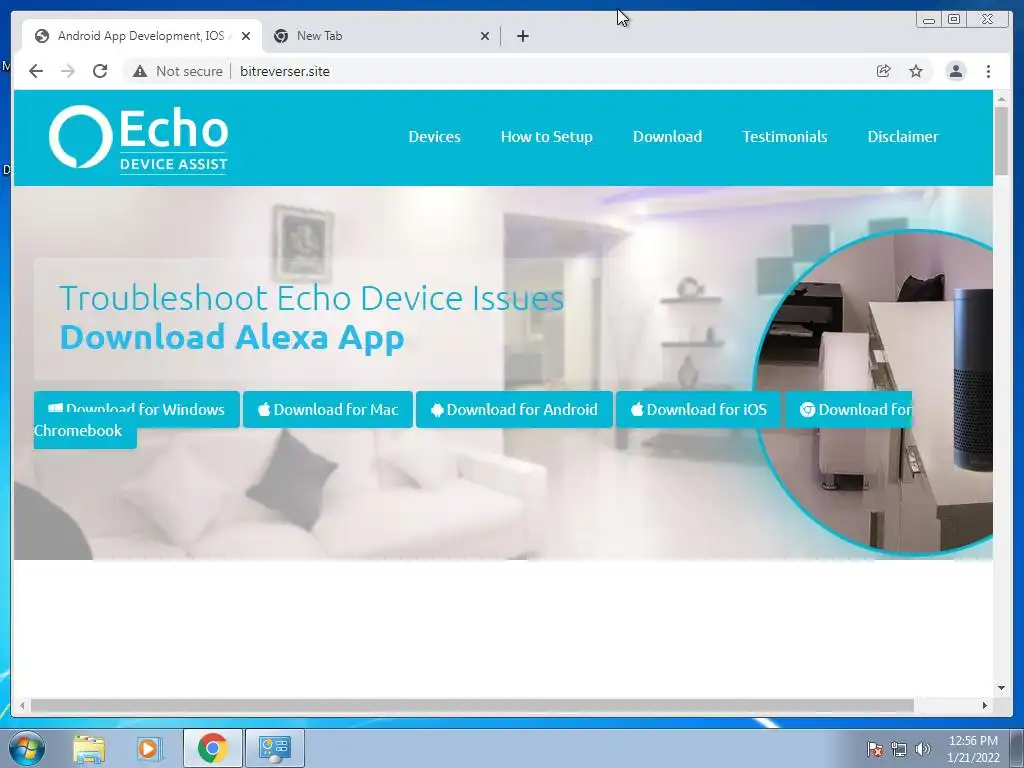The image size is (1024, 768).
Task: Click the Download Alexa App heading
Action: point(232,339)
